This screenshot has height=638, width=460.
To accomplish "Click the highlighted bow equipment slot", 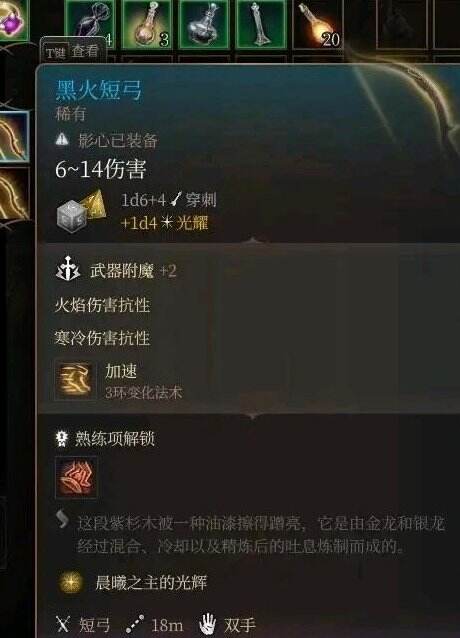I will click(14, 137).
